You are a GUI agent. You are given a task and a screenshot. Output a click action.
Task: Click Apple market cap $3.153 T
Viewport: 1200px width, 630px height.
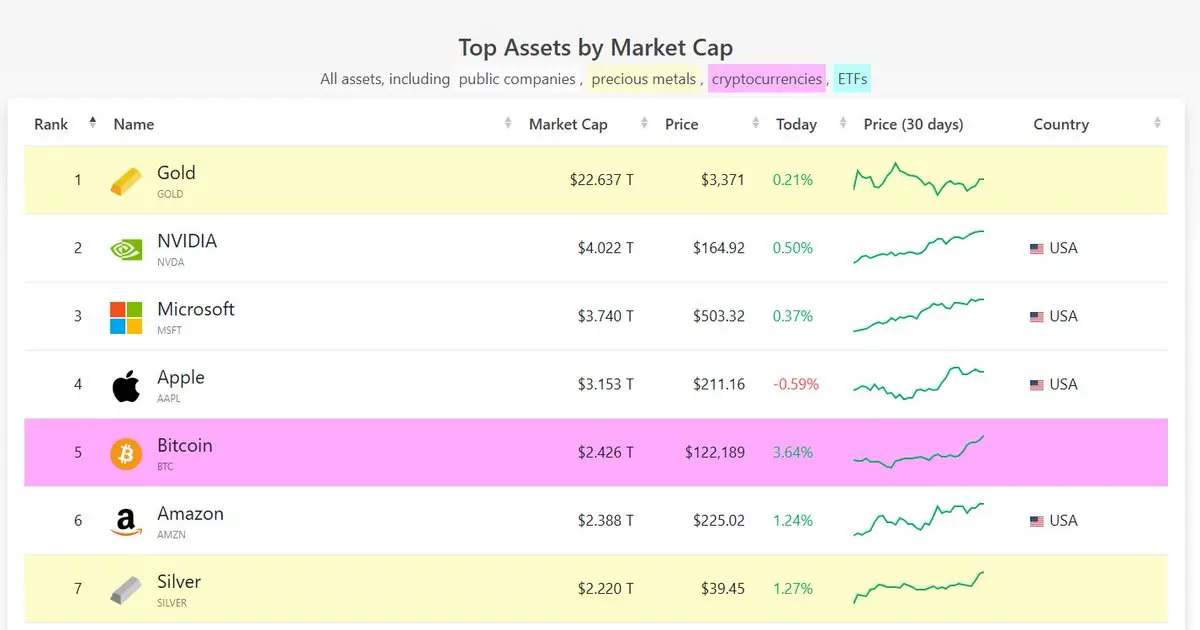pyautogui.click(x=606, y=384)
